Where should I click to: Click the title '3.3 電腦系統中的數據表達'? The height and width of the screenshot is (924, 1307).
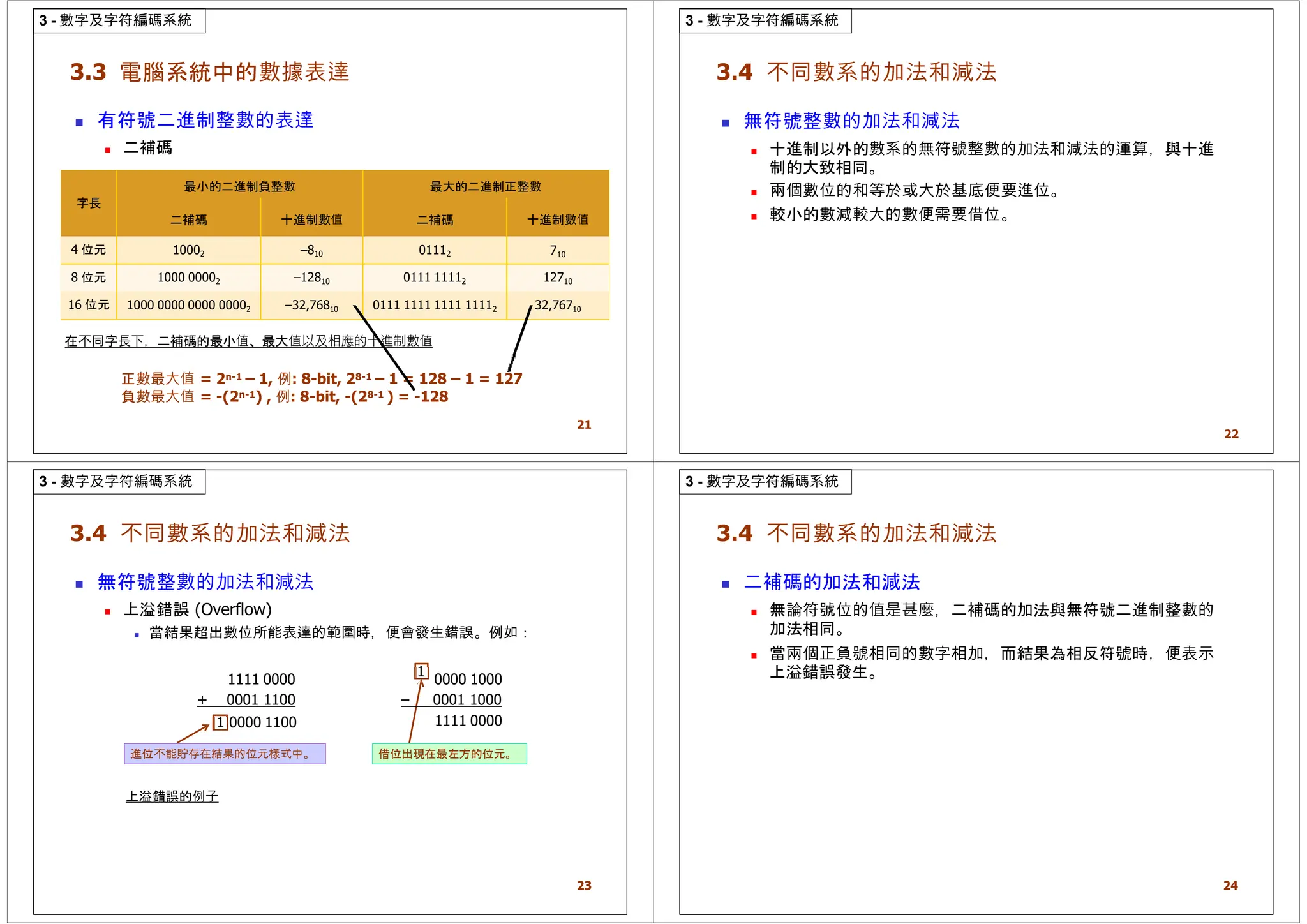coord(210,72)
